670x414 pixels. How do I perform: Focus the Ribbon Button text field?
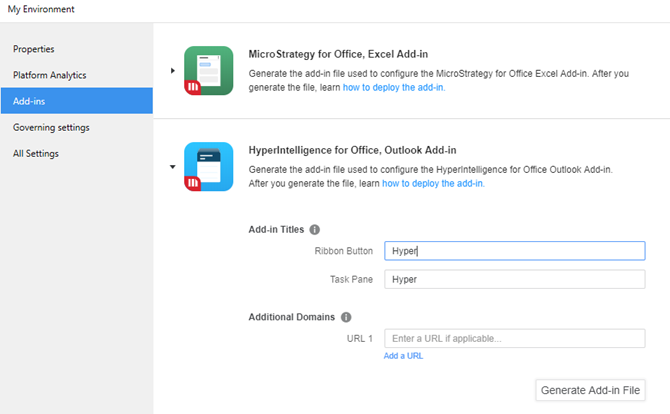coord(515,251)
